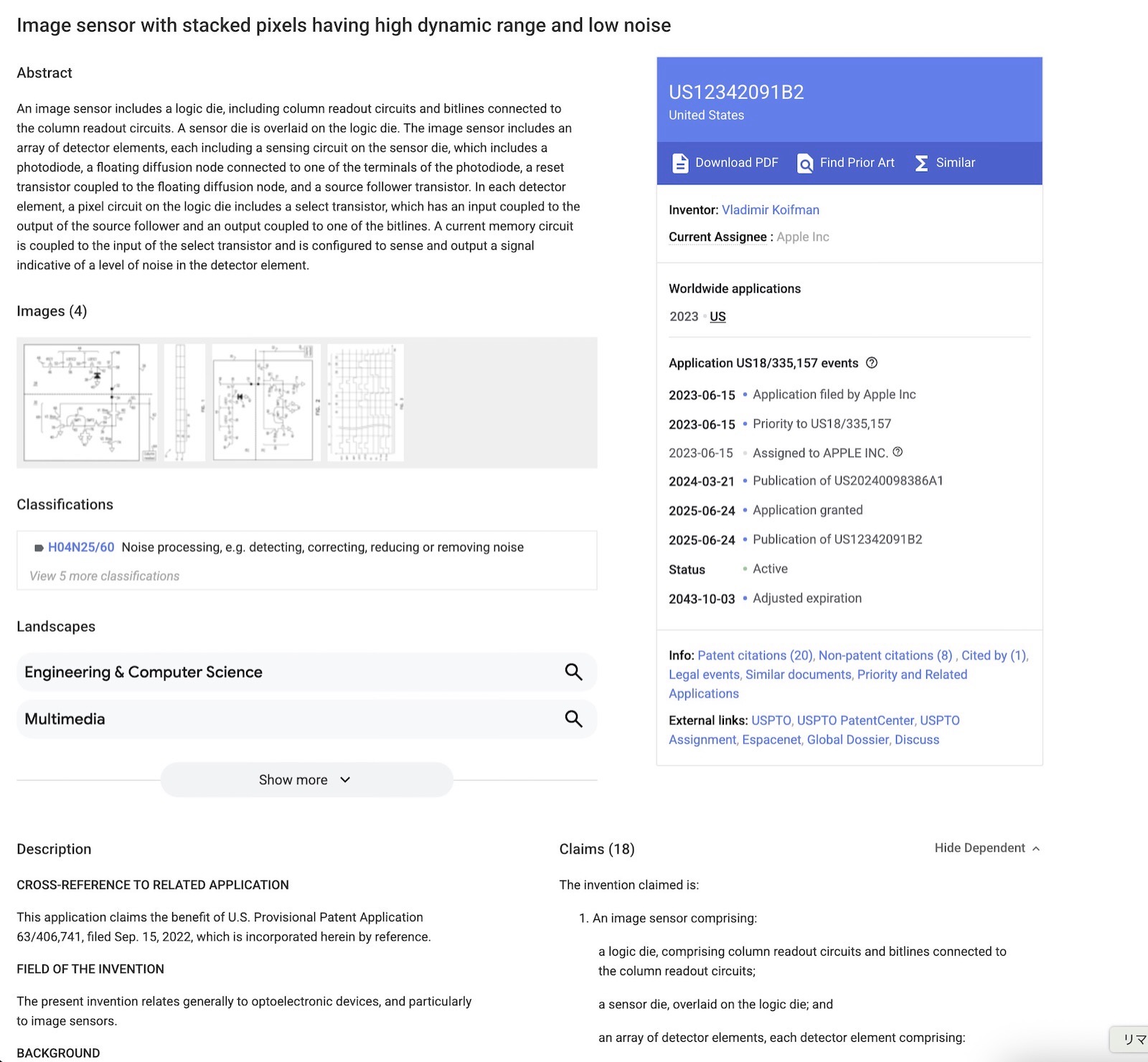Open the H04N25/60 classification link
The image size is (1148, 1062).
(81, 548)
